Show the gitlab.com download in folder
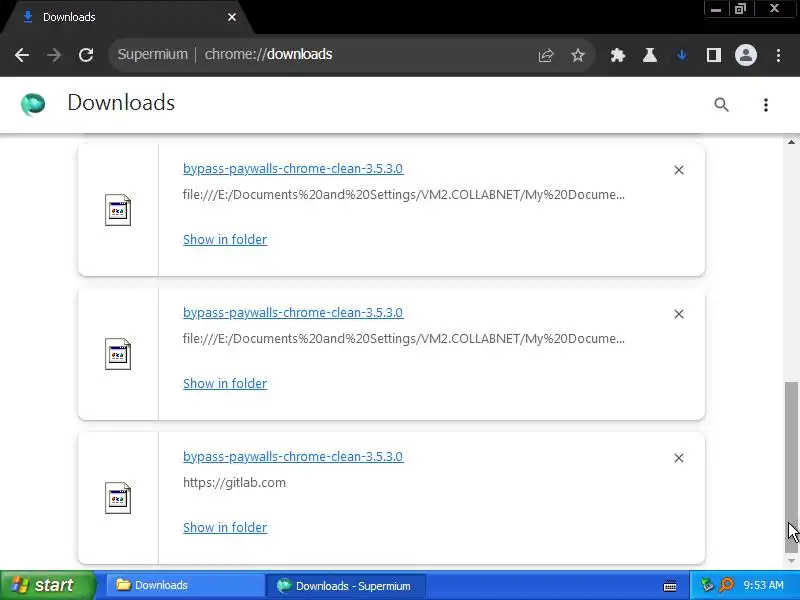The image size is (800, 600). tap(224, 527)
